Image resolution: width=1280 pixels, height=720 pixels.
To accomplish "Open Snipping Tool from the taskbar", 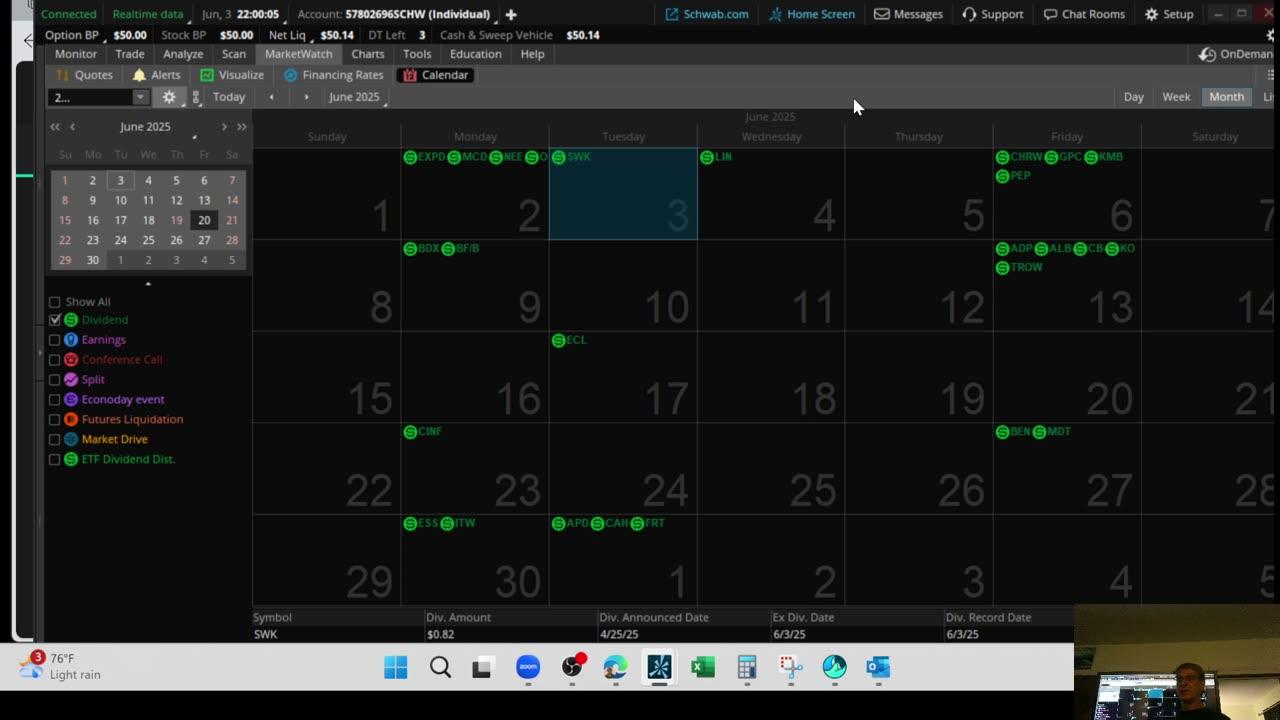I will [791, 667].
